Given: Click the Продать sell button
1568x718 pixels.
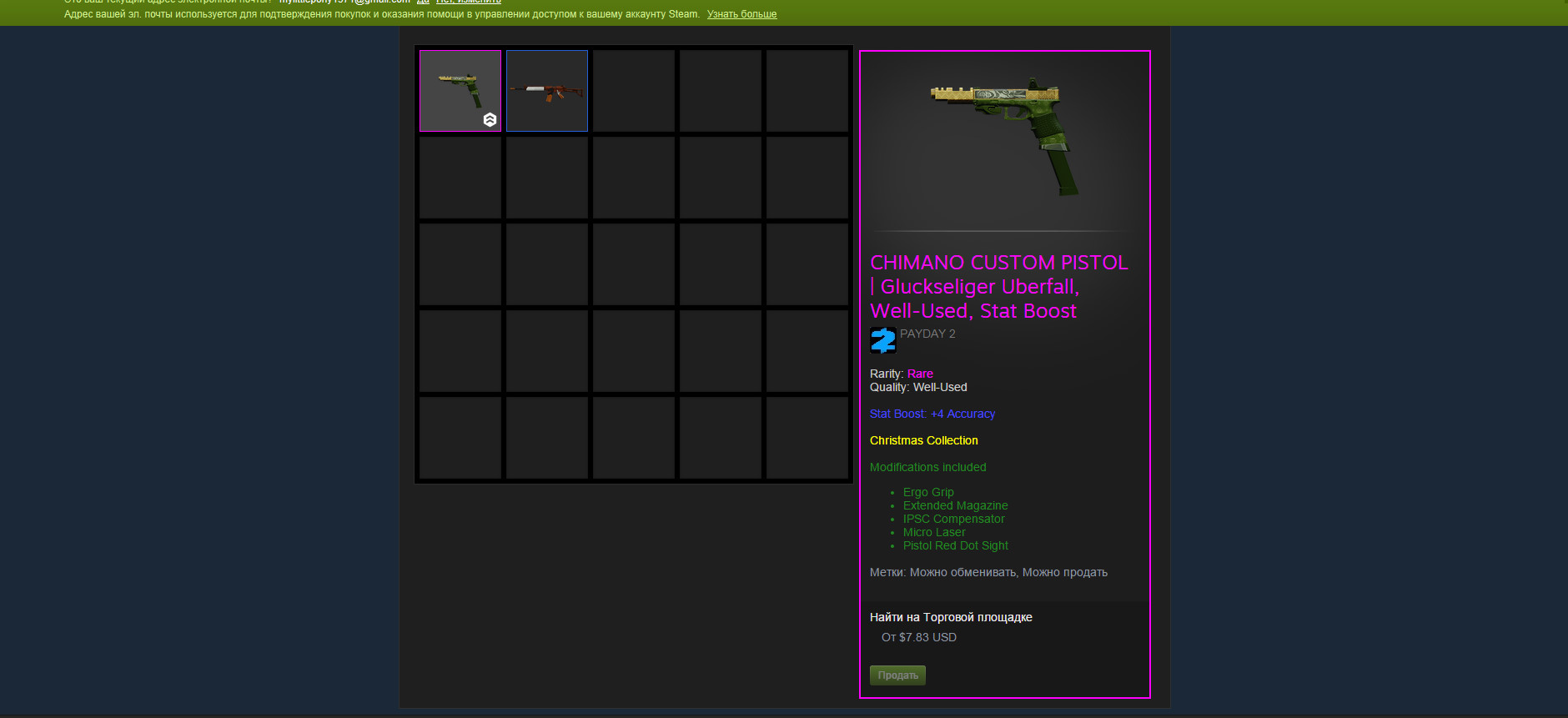Looking at the screenshot, I should click(x=897, y=675).
